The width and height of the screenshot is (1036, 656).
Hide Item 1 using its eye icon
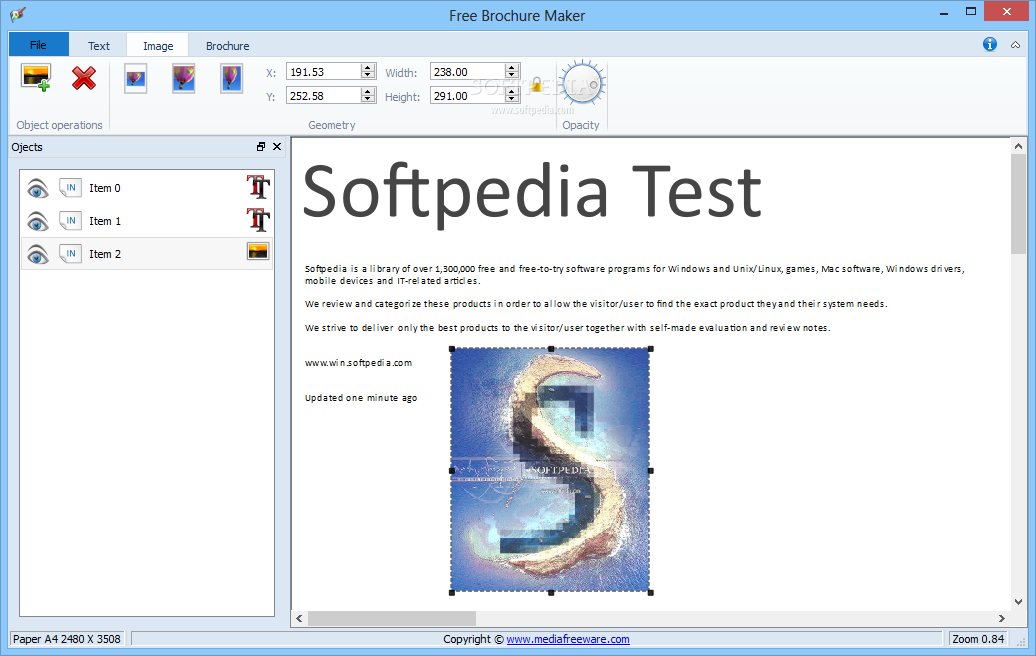coord(38,221)
